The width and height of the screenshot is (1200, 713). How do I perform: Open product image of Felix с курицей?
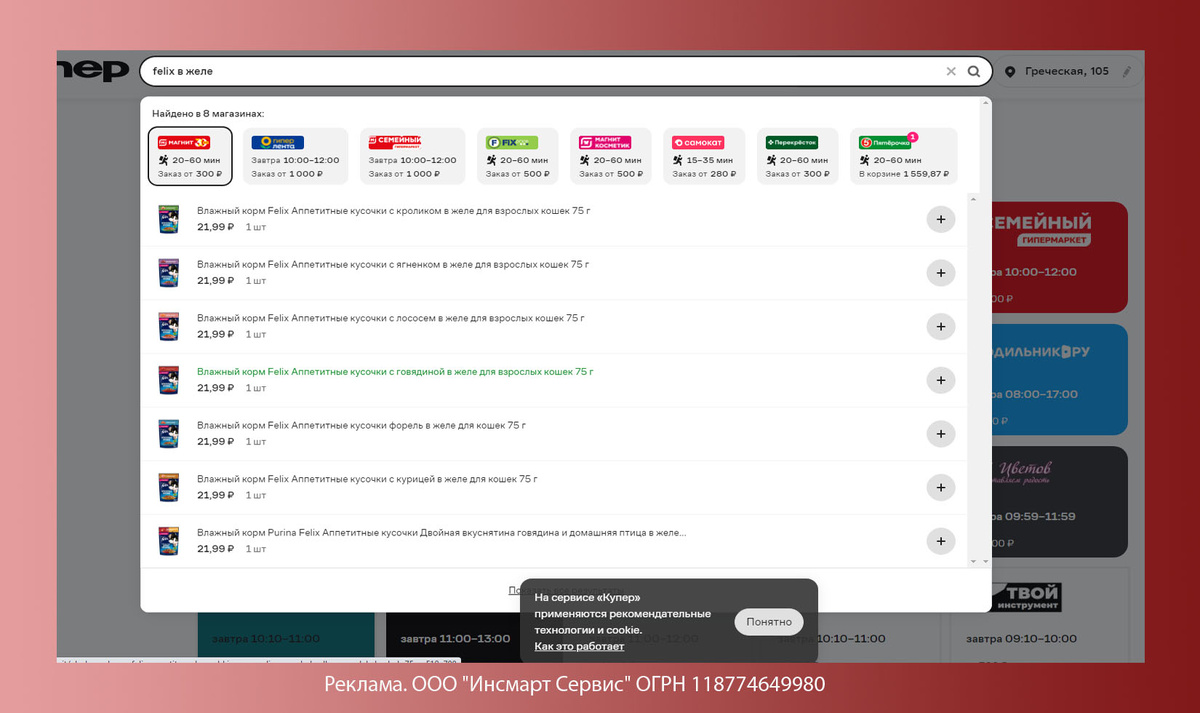coord(168,487)
